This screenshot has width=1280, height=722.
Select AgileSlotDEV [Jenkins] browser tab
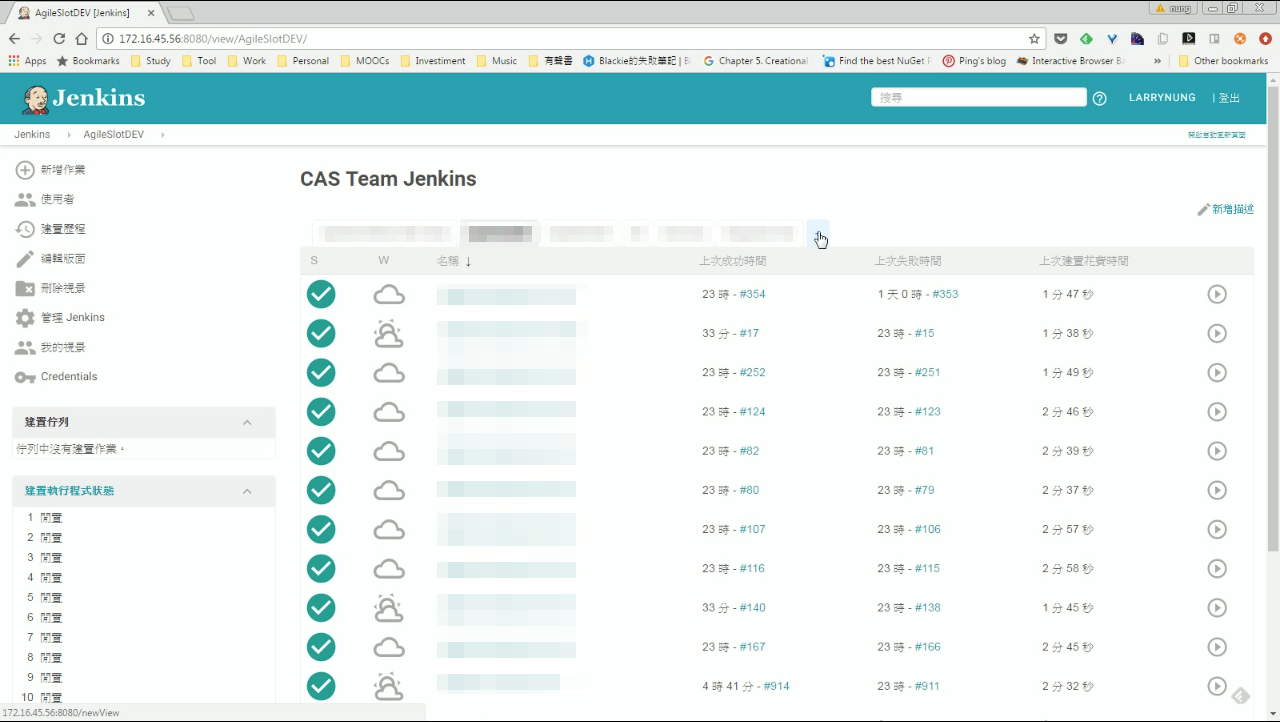(84, 12)
